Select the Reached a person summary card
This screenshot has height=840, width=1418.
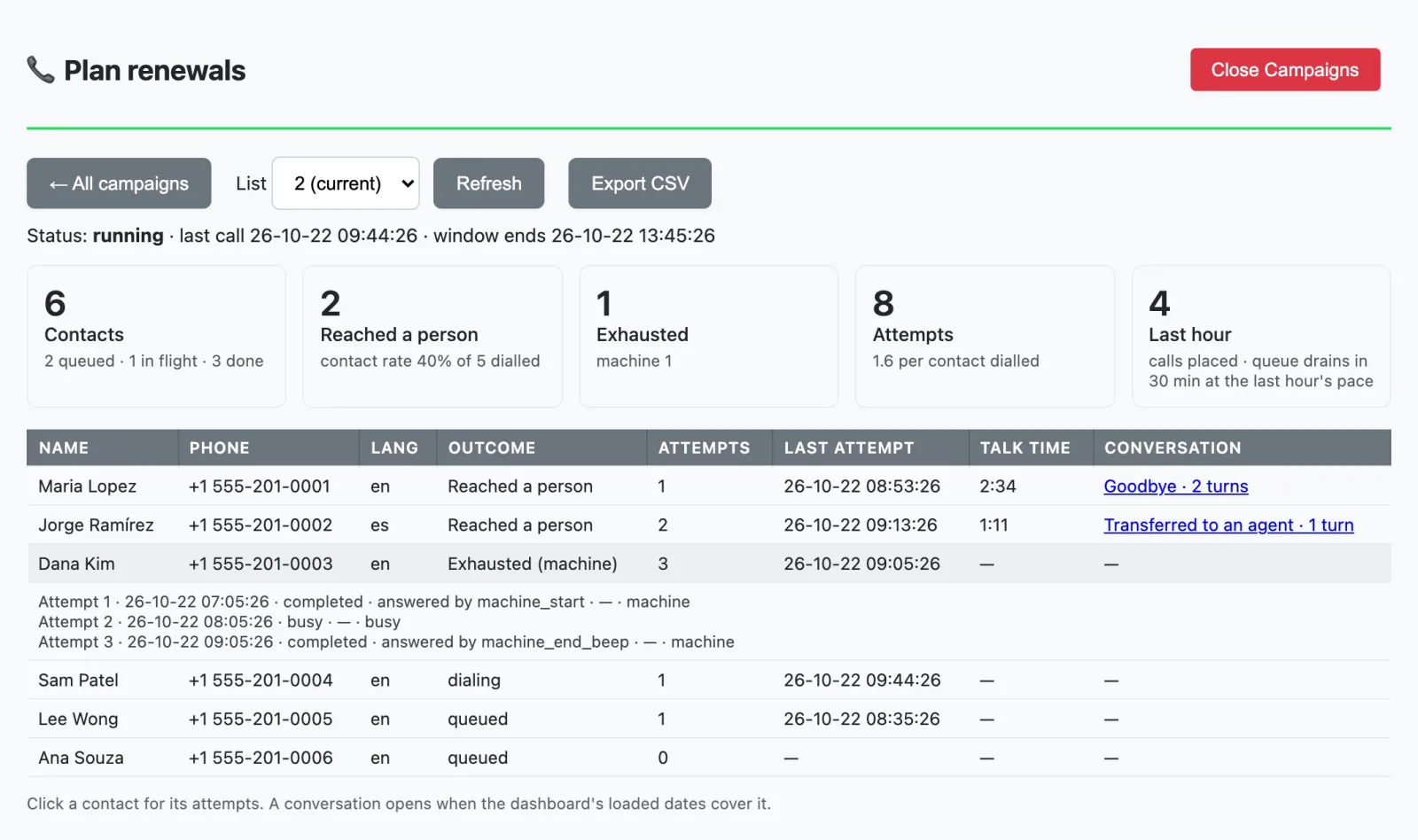(432, 337)
